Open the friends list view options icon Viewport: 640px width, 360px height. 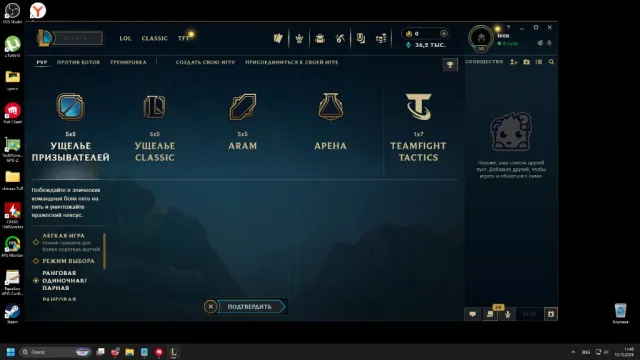click(x=539, y=62)
